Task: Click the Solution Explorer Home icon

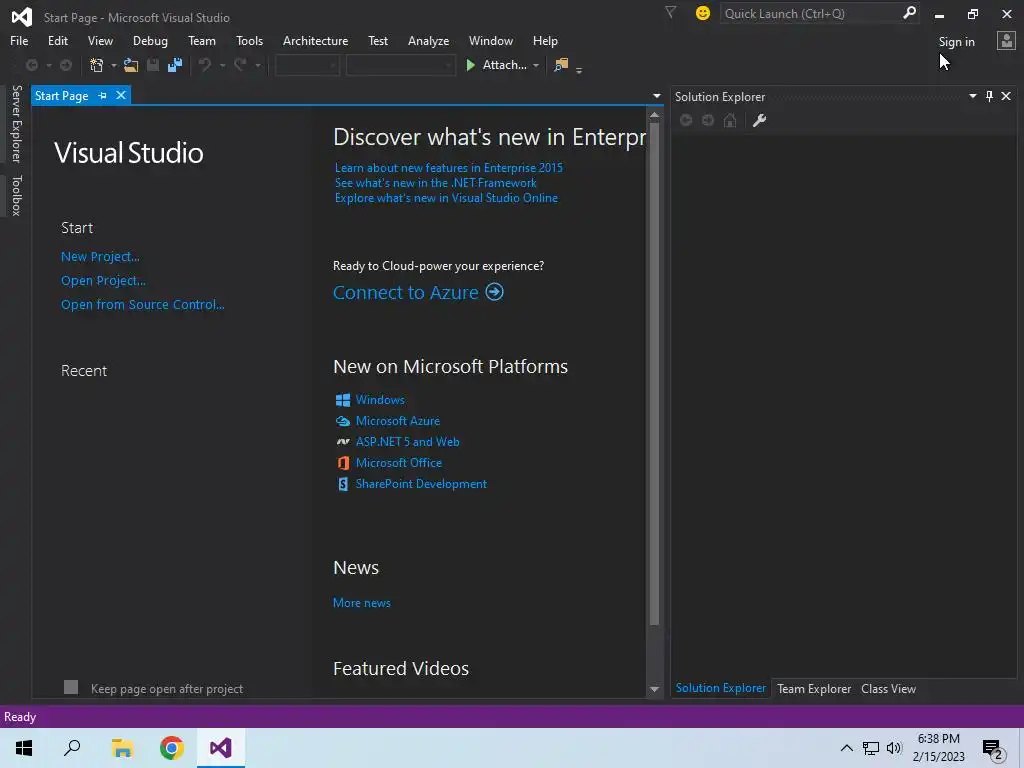Action: (730, 120)
